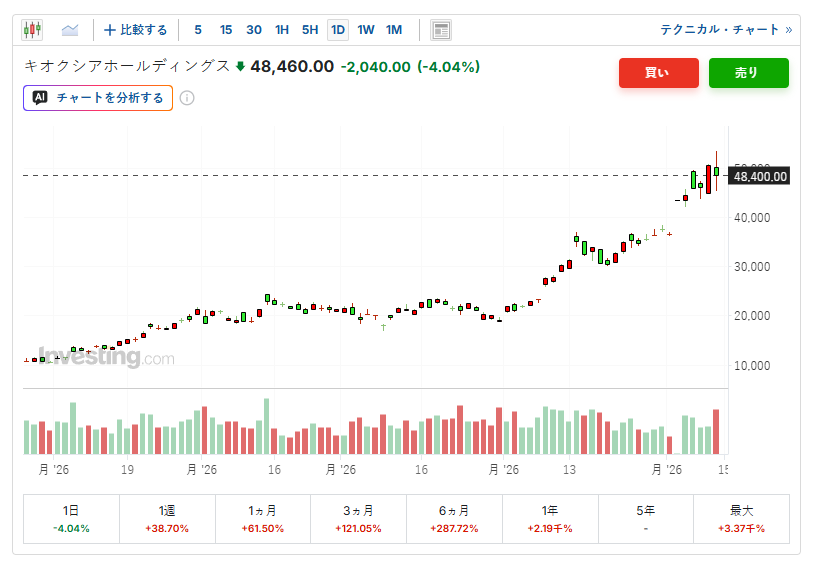813x568 pixels.
Task: Click the 19 date label on x-axis
Action: point(127,469)
